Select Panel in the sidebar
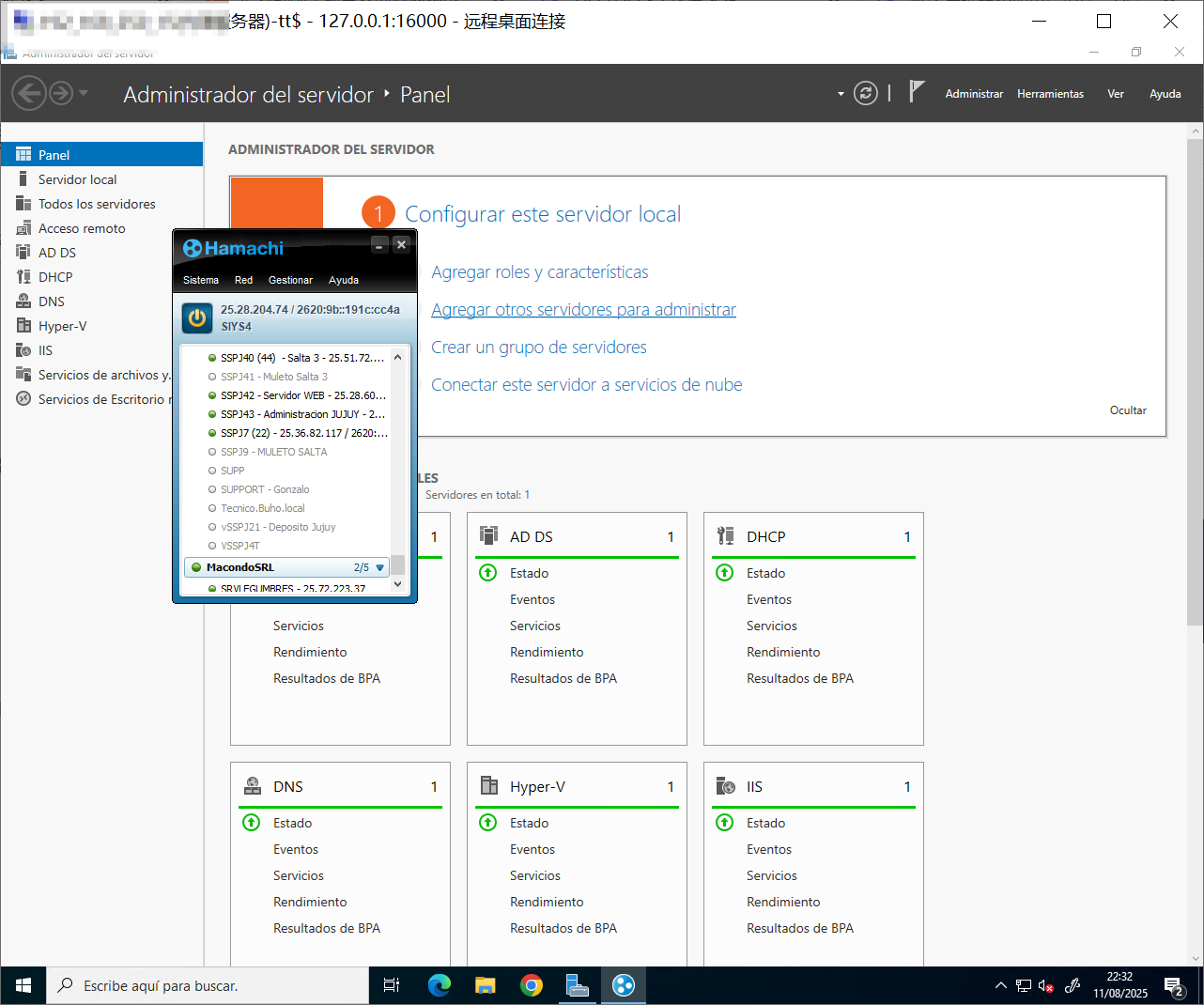Image resolution: width=1204 pixels, height=1005 pixels. pyautogui.click(x=101, y=155)
